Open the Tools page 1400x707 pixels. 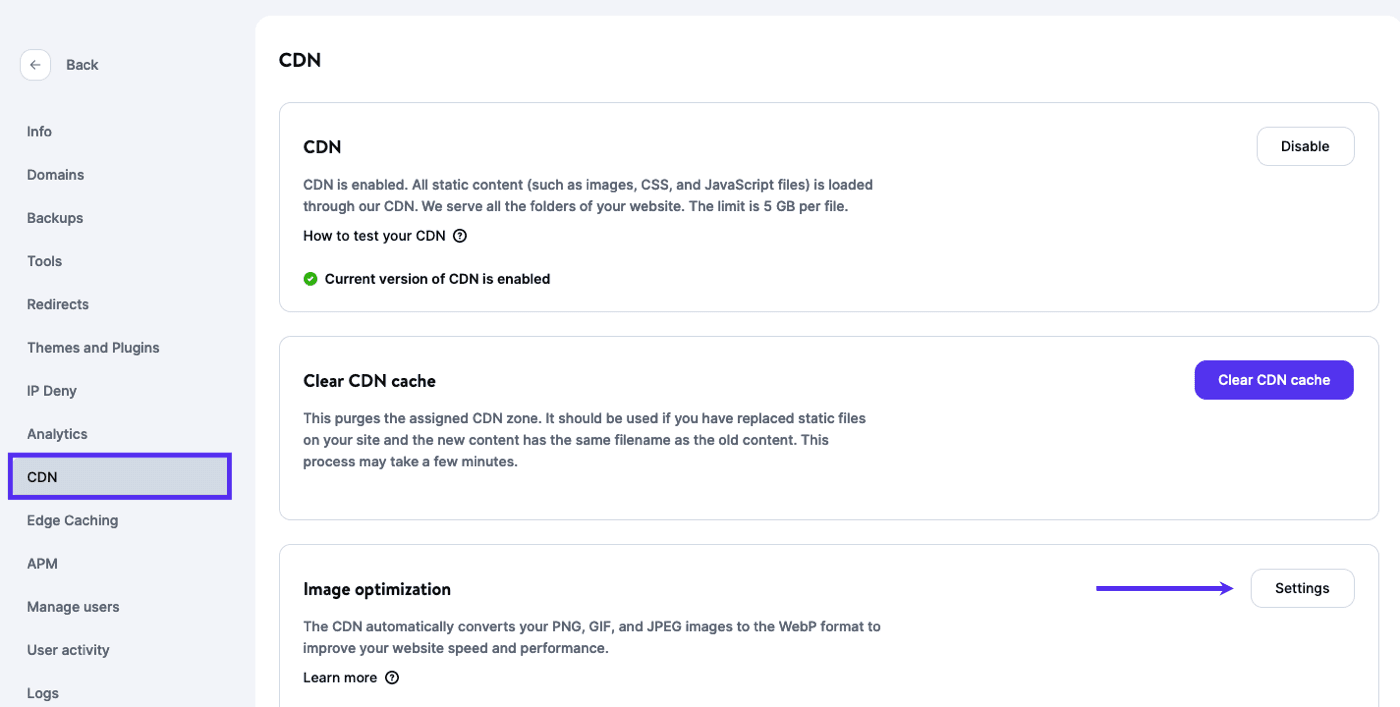(44, 260)
